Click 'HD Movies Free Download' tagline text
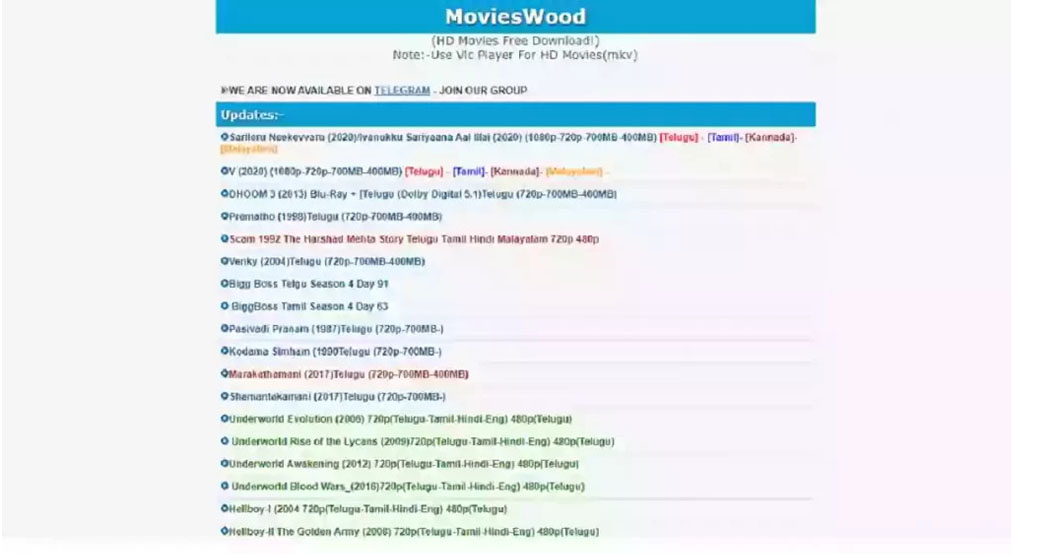 point(515,41)
